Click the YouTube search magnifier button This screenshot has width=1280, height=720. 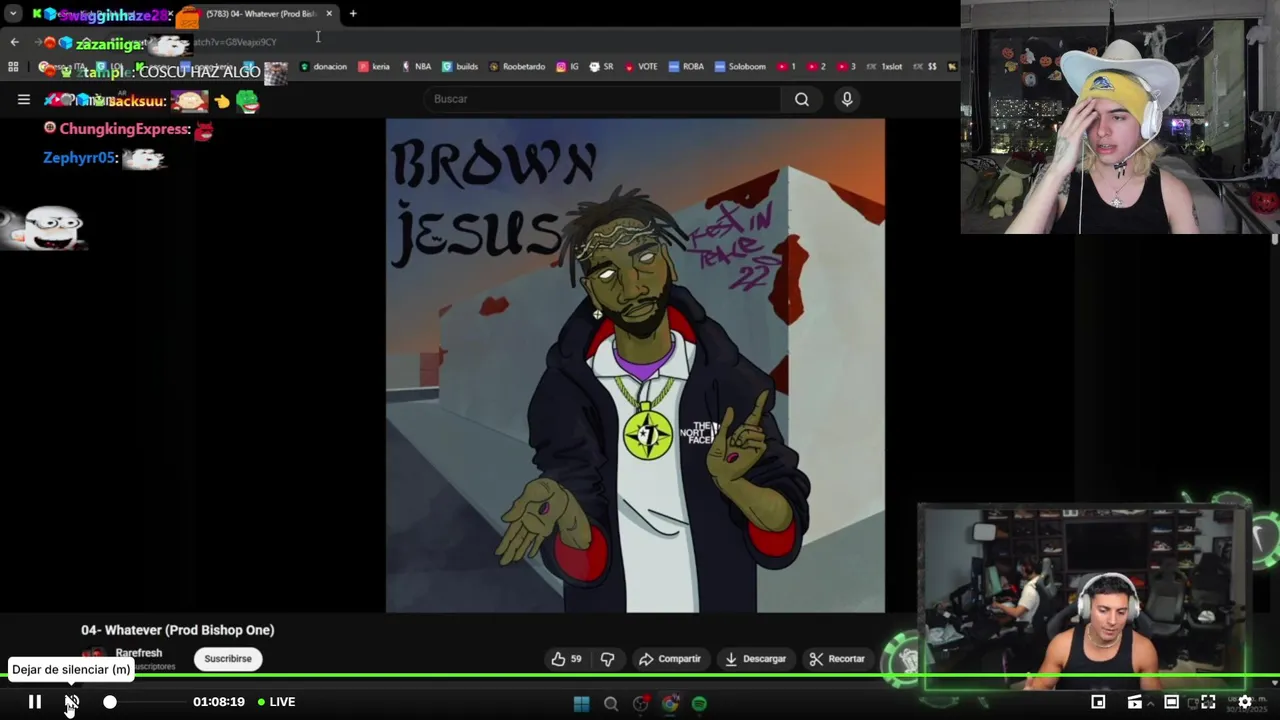click(802, 99)
